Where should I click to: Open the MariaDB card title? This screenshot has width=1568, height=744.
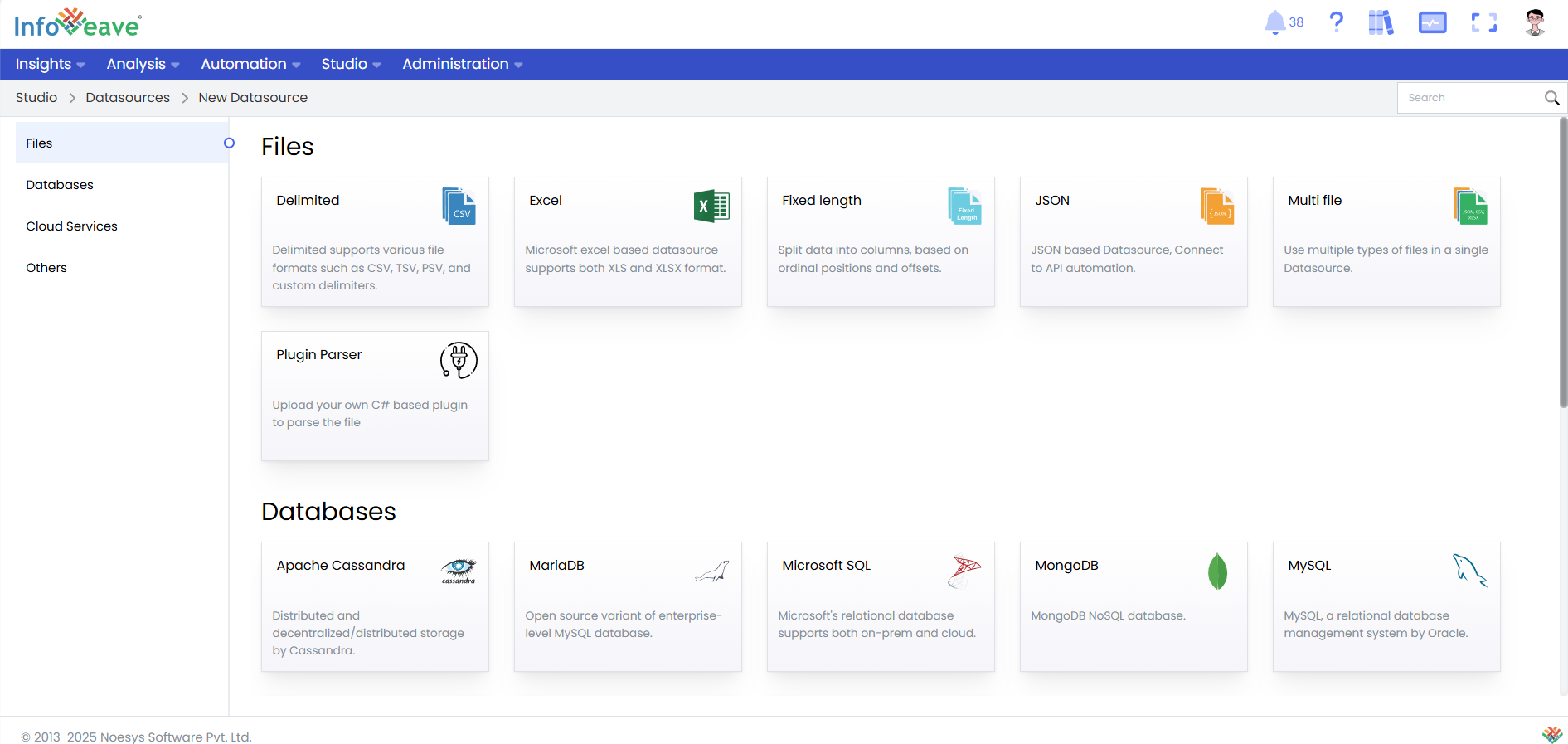(x=557, y=565)
